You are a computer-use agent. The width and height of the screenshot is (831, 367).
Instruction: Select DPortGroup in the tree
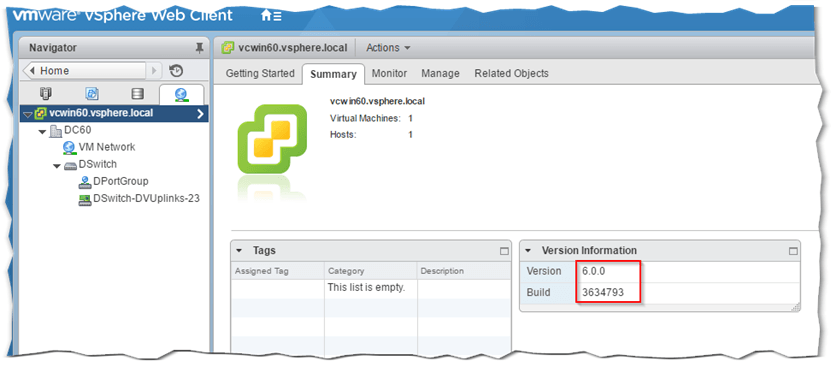pyautogui.click(x=121, y=181)
